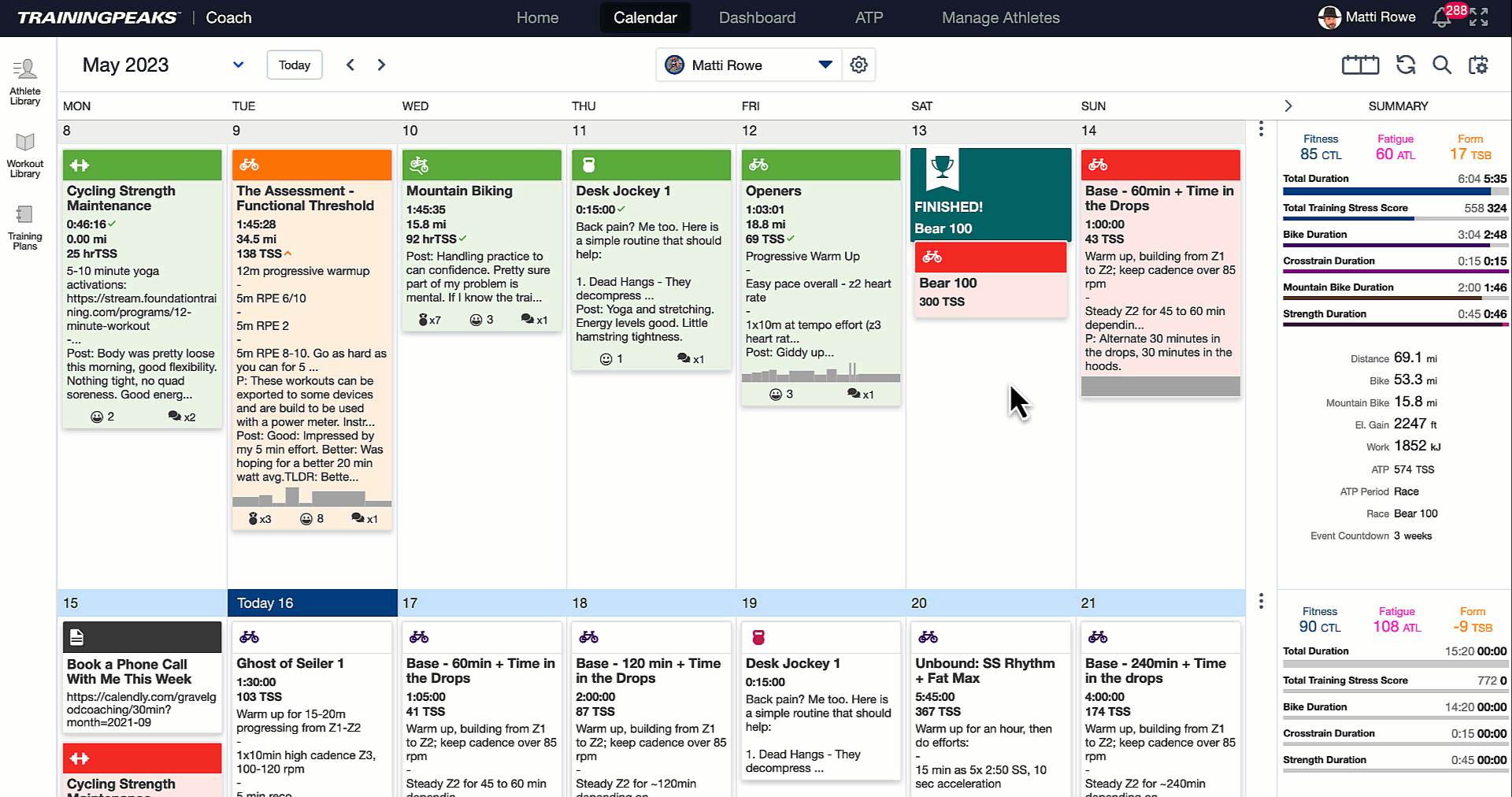The width and height of the screenshot is (1512, 797).
Task: Toggle fullscreen mode icon
Action: 1479,18
